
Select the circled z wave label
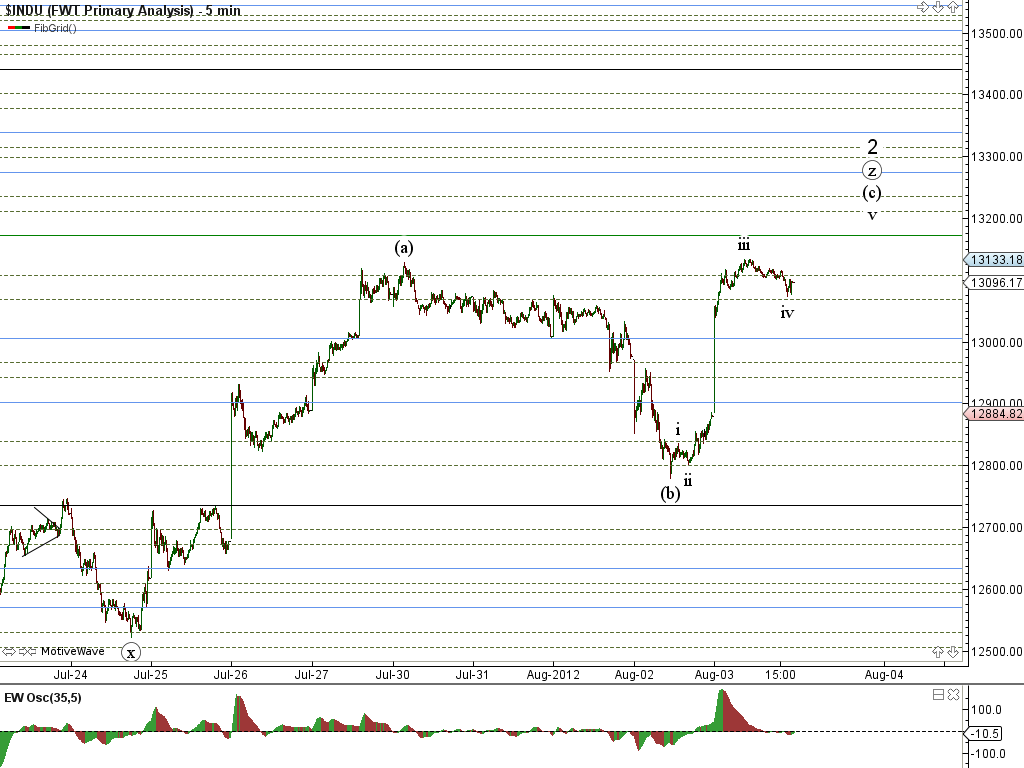872,170
